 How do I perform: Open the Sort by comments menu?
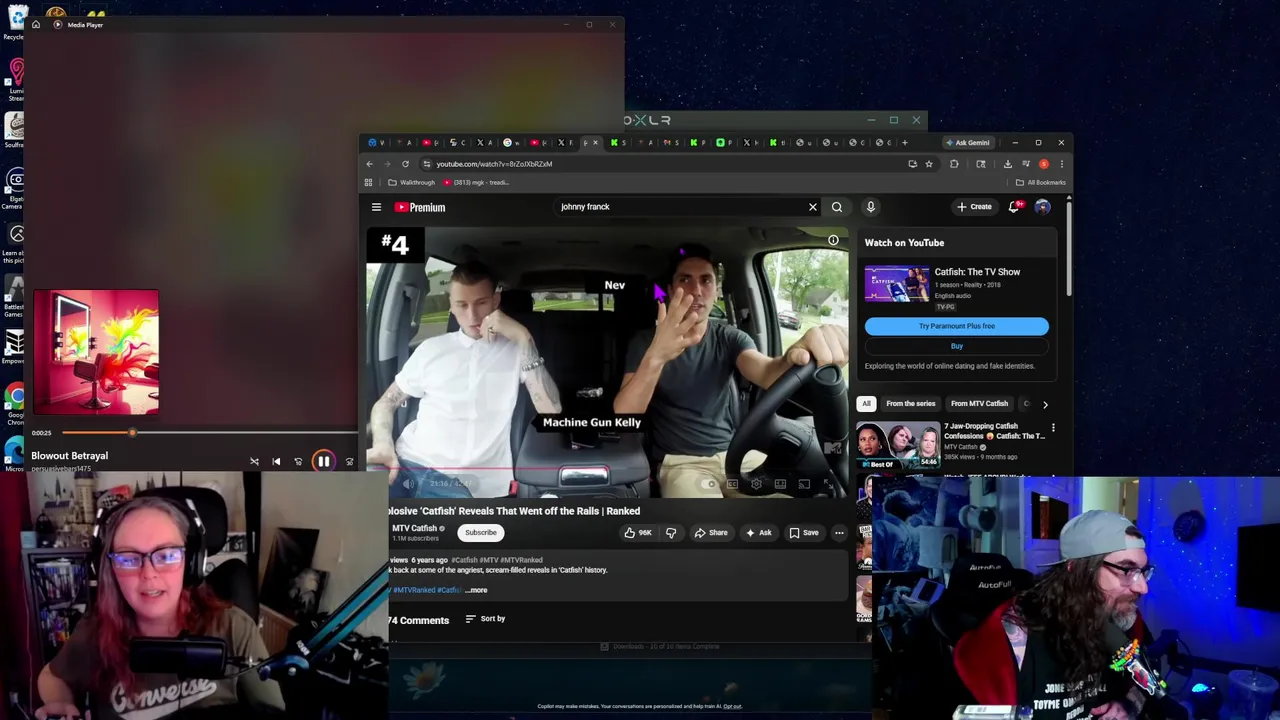[x=486, y=619]
